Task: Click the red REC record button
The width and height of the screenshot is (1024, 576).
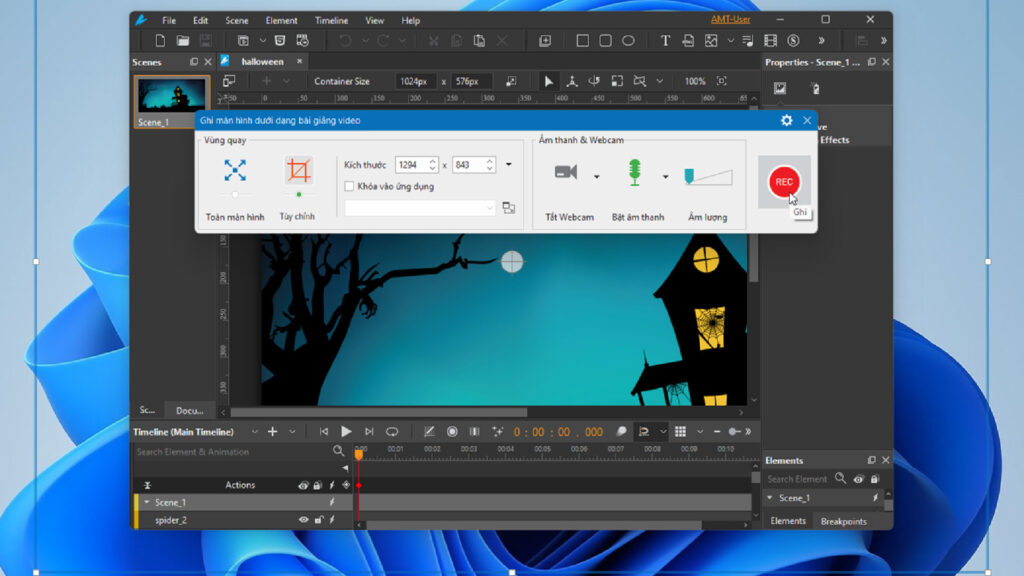Action: pyautogui.click(x=784, y=182)
